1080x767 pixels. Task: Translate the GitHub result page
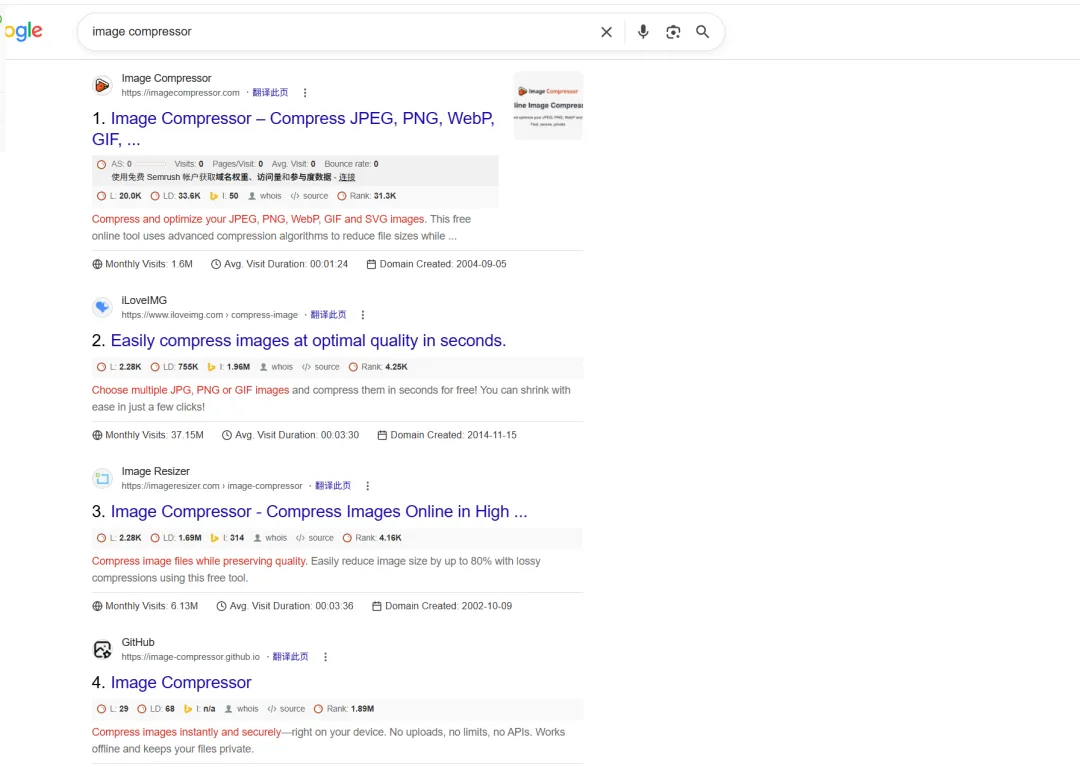pos(290,658)
